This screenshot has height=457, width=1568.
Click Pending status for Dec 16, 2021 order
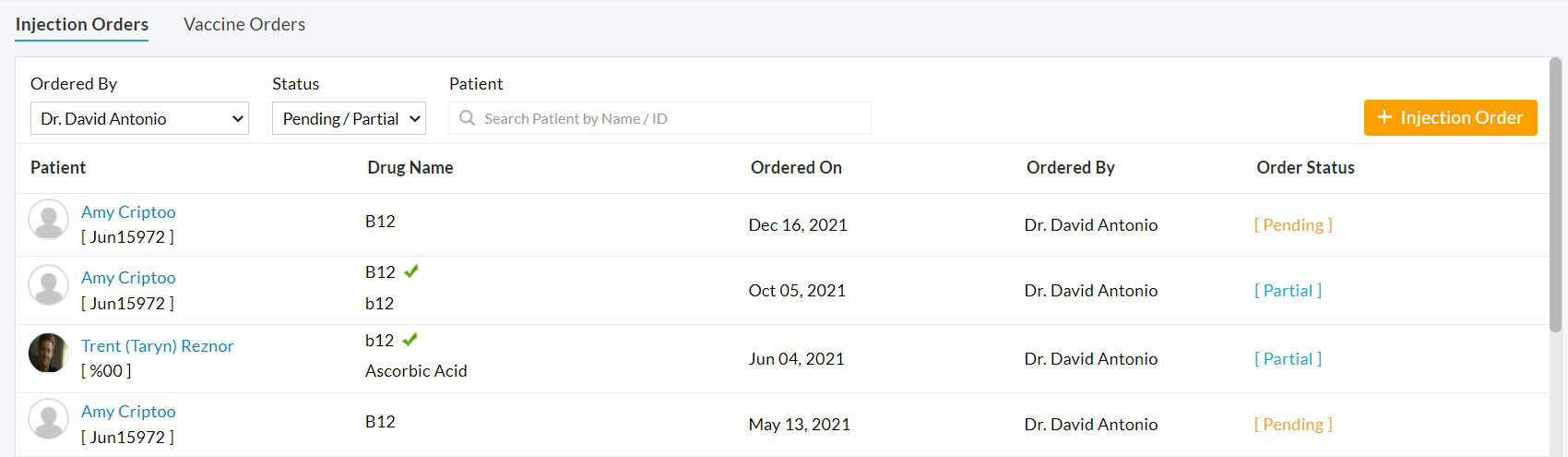click(x=1293, y=225)
